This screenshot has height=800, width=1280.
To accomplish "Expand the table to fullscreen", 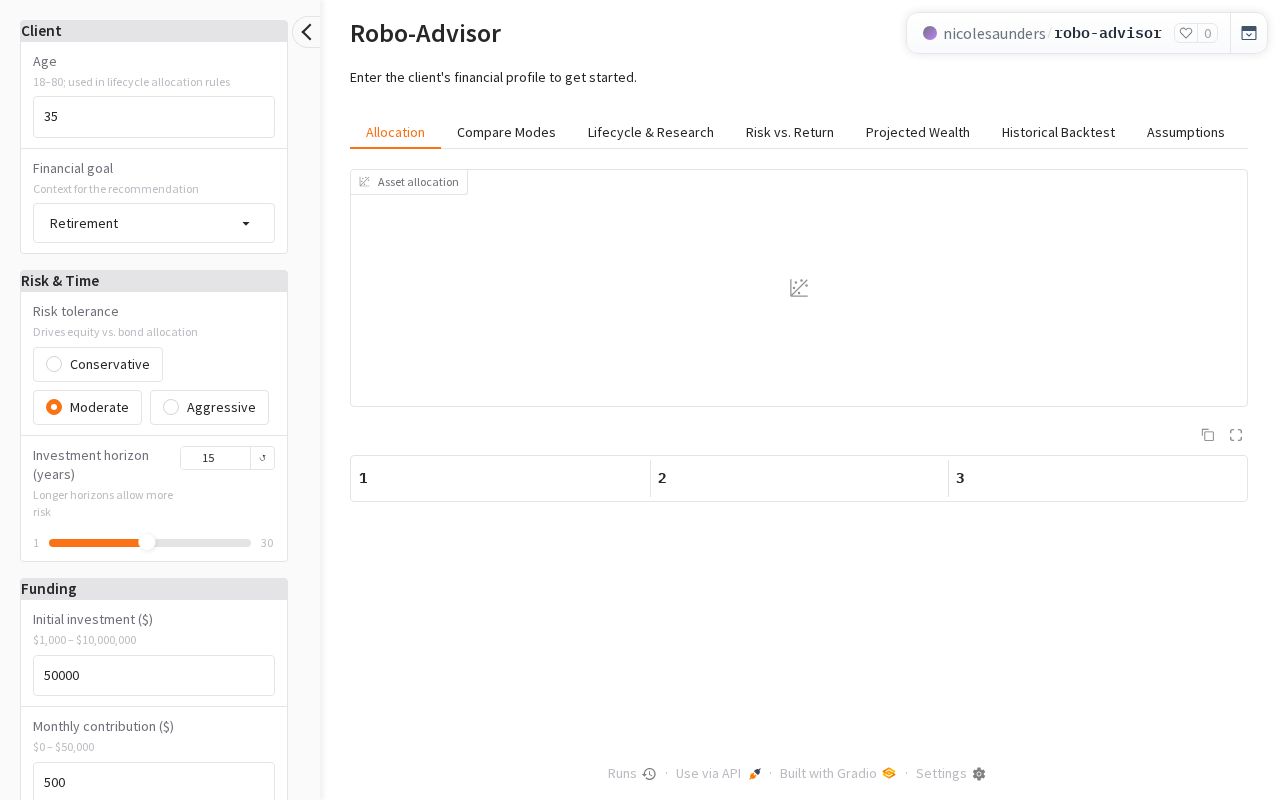I will [1236, 435].
